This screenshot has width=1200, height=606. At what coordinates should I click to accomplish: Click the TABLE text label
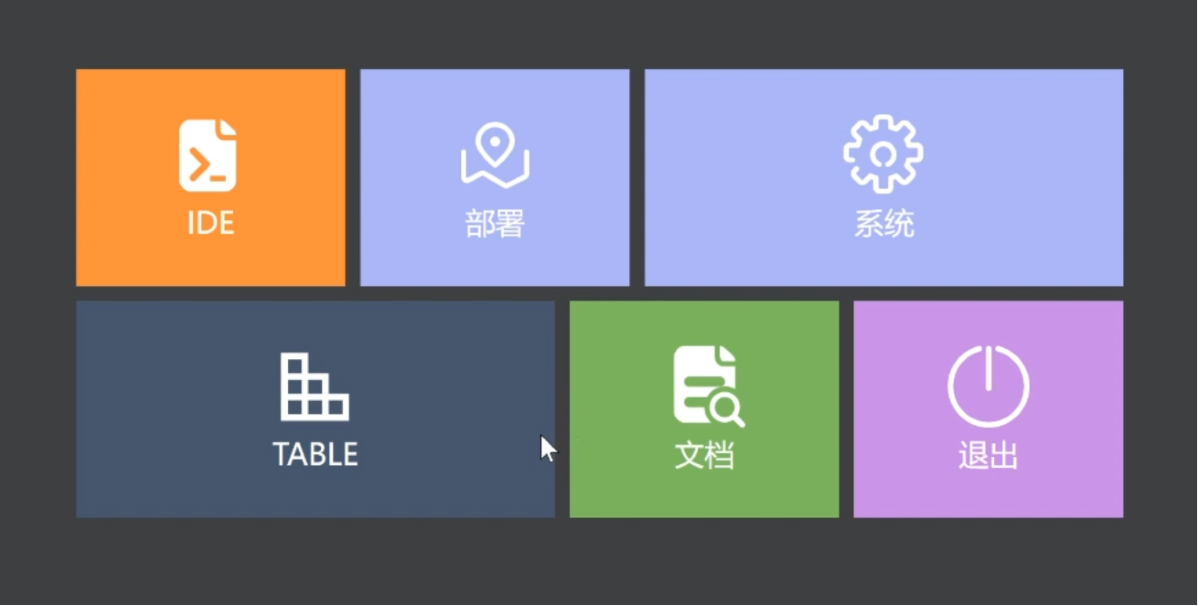tap(315, 454)
